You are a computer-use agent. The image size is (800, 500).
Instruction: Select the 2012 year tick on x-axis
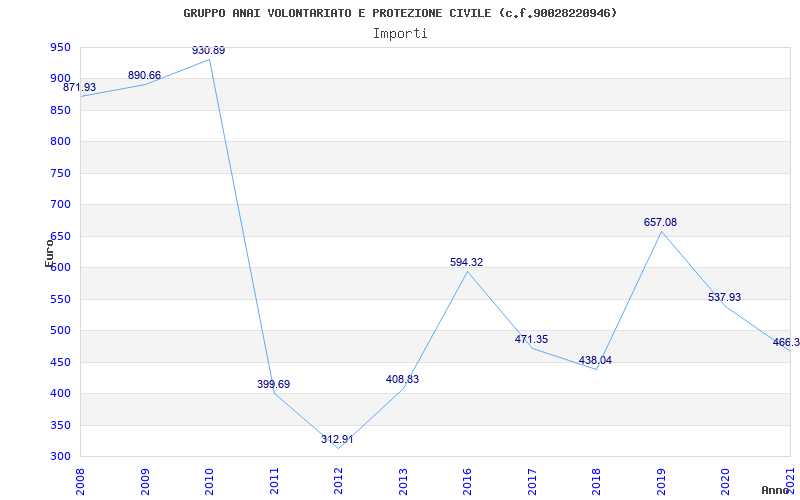[338, 477]
